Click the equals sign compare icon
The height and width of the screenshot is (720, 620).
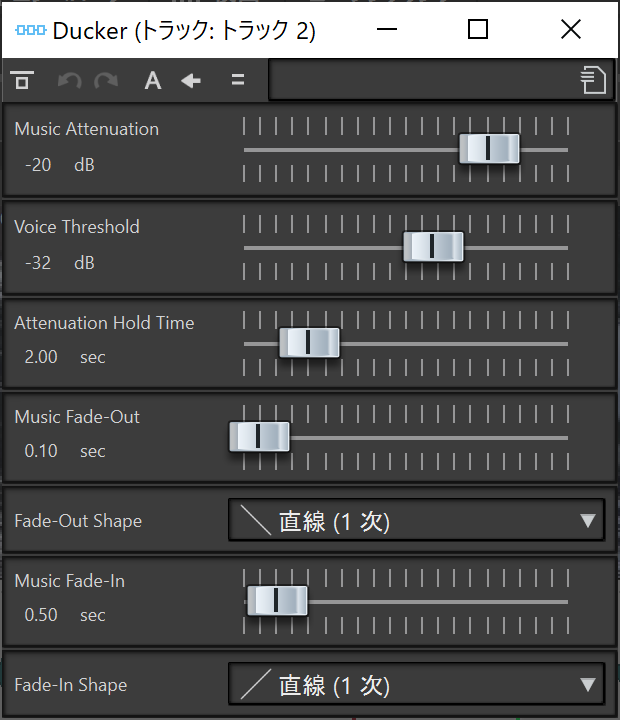click(x=237, y=81)
